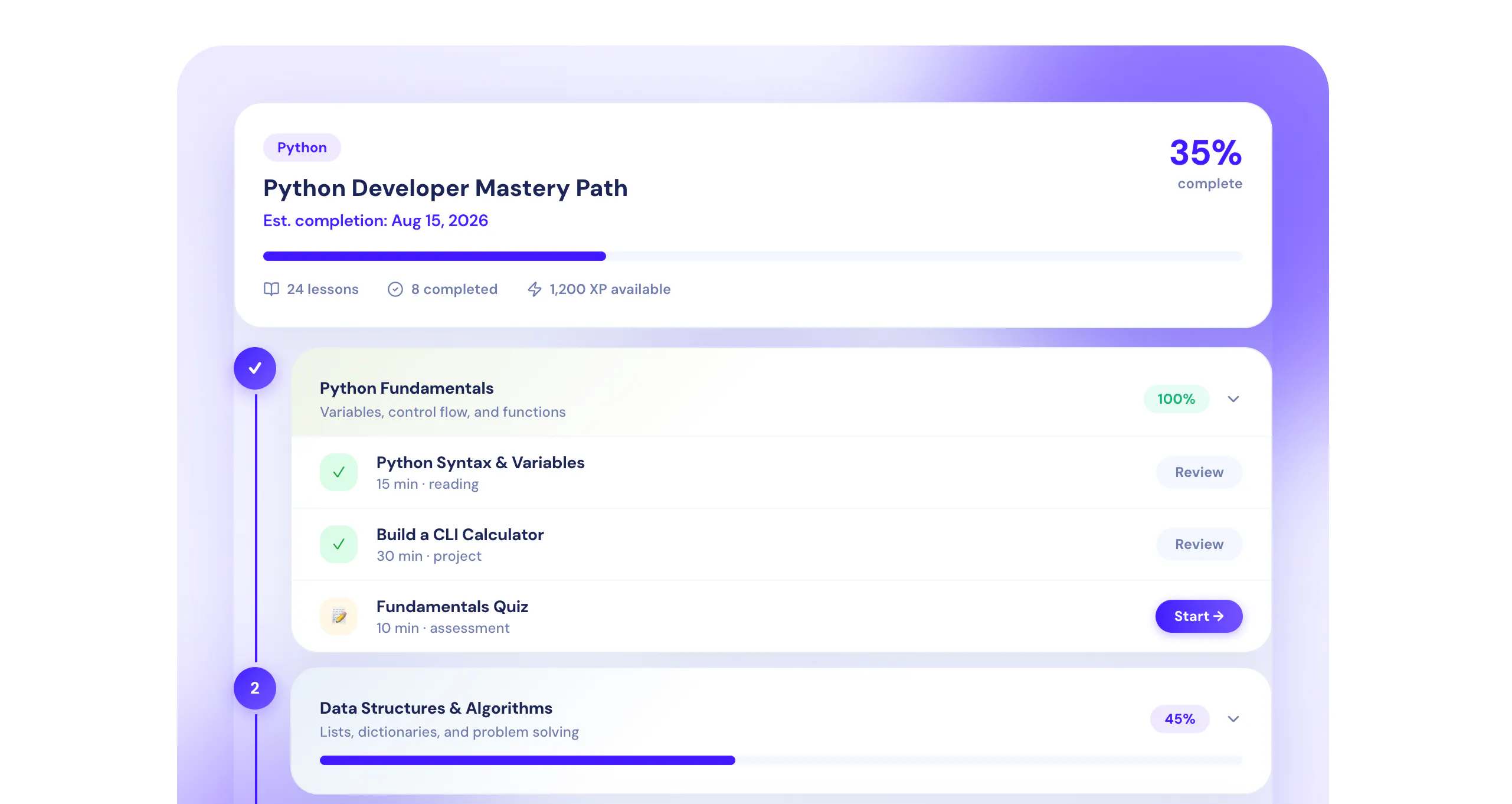Image resolution: width=1512 pixels, height=804 pixels.
Task: Expand the Data Structures & Algorithms chevron
Action: (1233, 719)
